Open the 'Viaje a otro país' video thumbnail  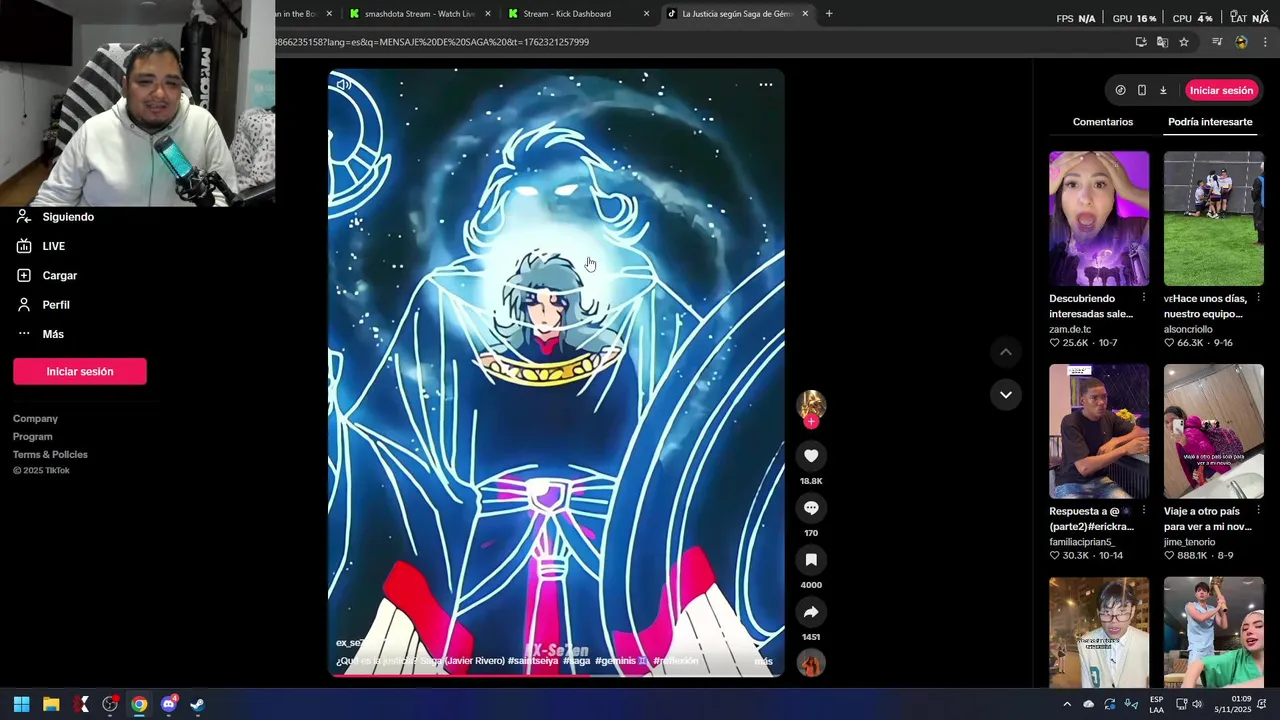(x=1214, y=431)
